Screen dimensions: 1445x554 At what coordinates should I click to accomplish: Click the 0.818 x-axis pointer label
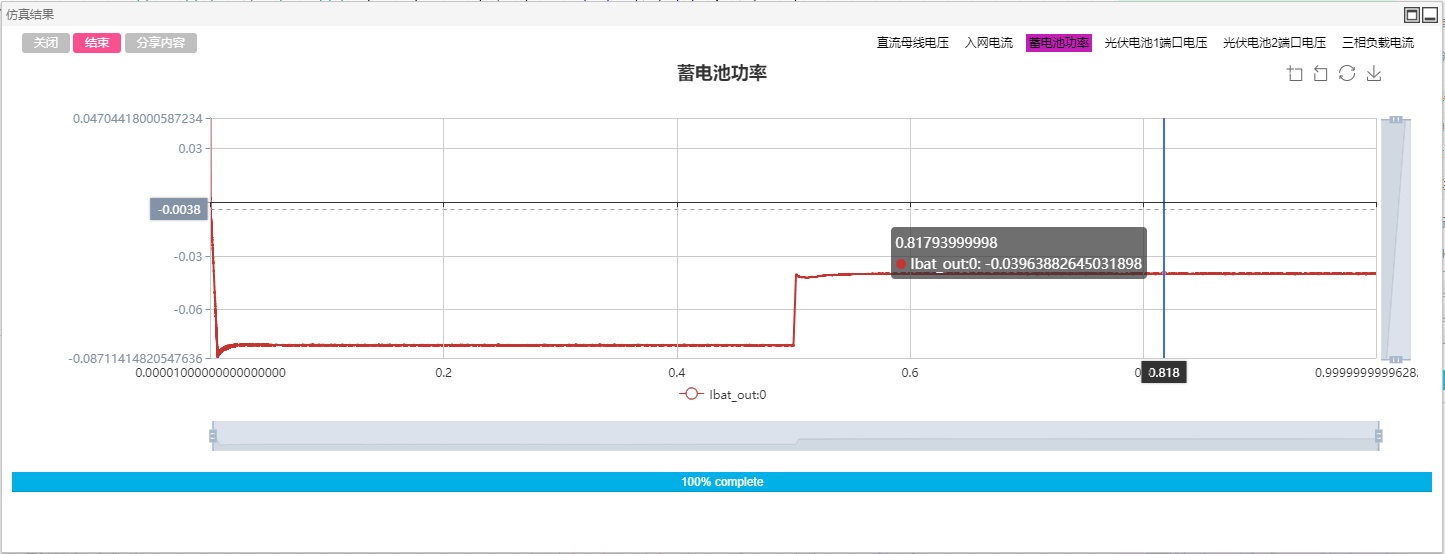click(1164, 373)
